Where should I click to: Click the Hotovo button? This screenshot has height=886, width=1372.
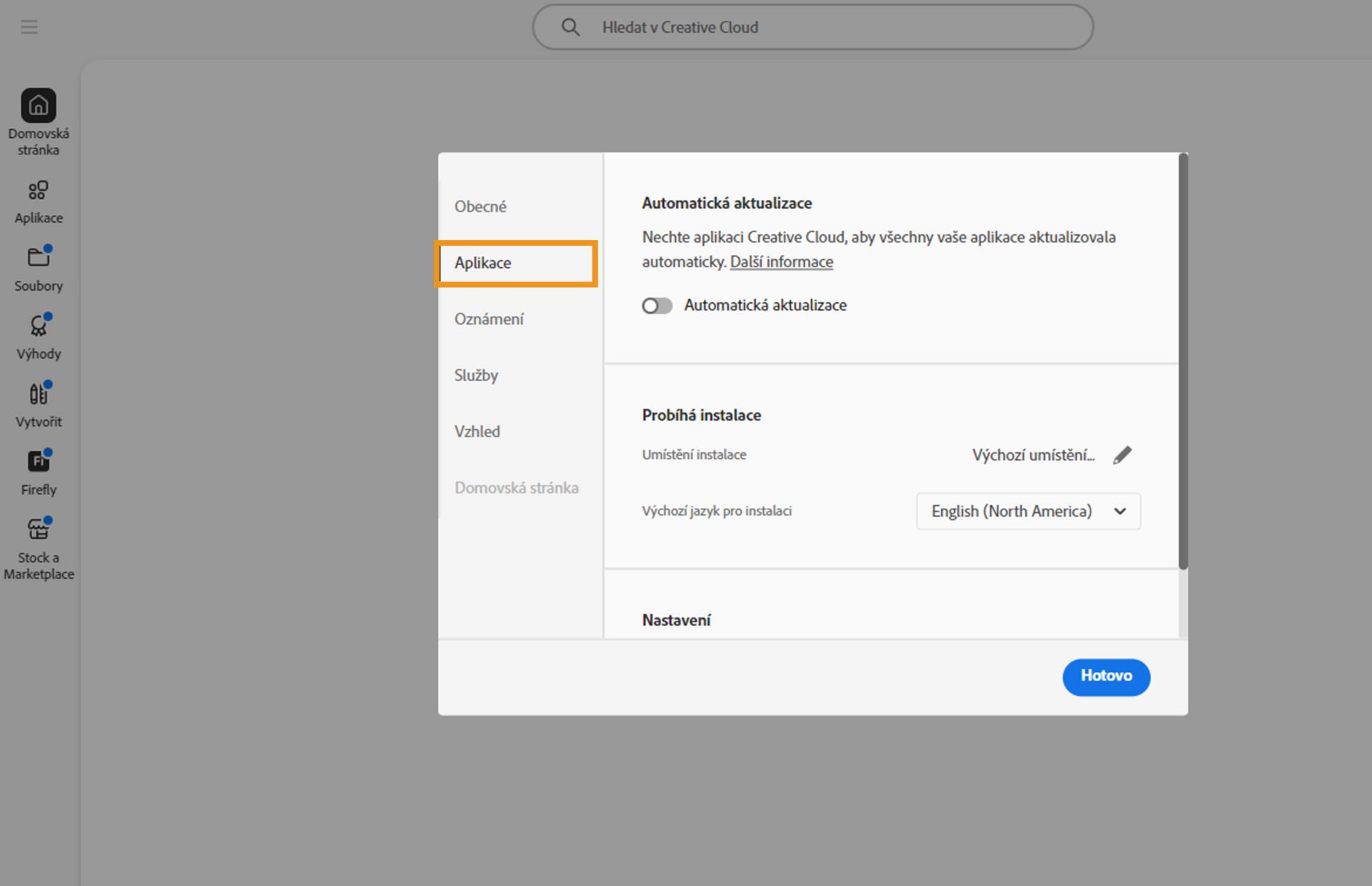[x=1105, y=677]
